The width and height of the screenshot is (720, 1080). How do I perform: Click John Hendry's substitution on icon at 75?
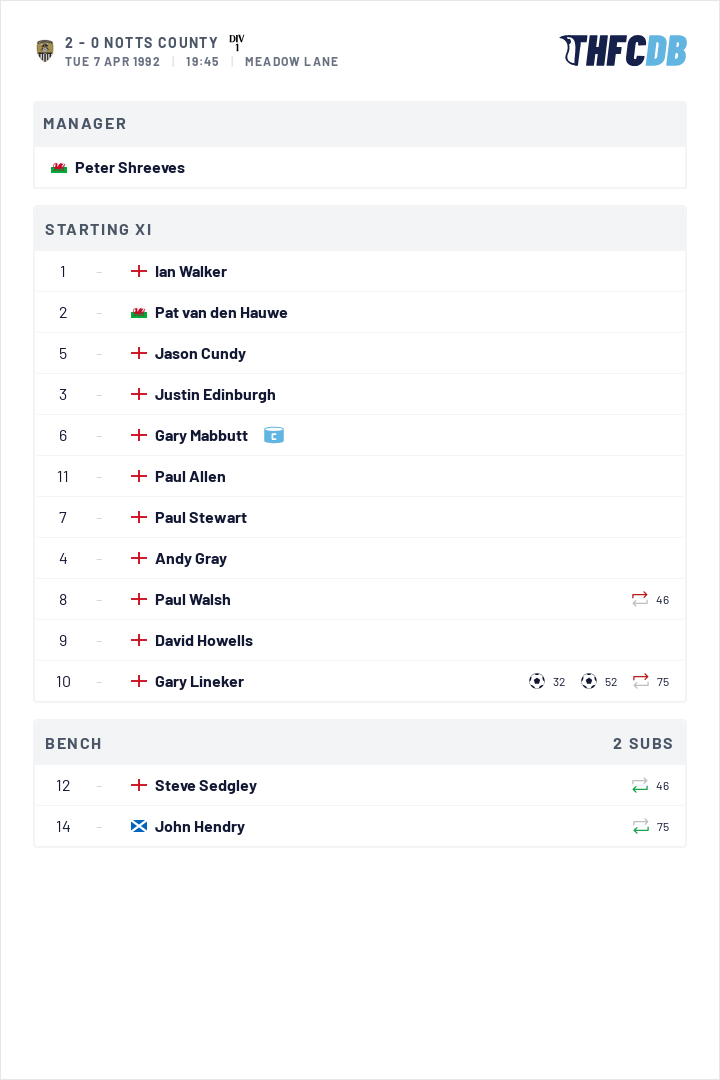pyautogui.click(x=641, y=826)
